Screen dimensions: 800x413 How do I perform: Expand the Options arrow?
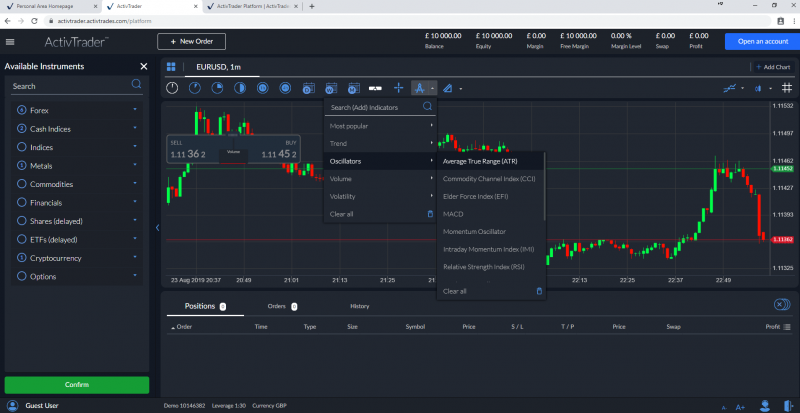tap(135, 275)
